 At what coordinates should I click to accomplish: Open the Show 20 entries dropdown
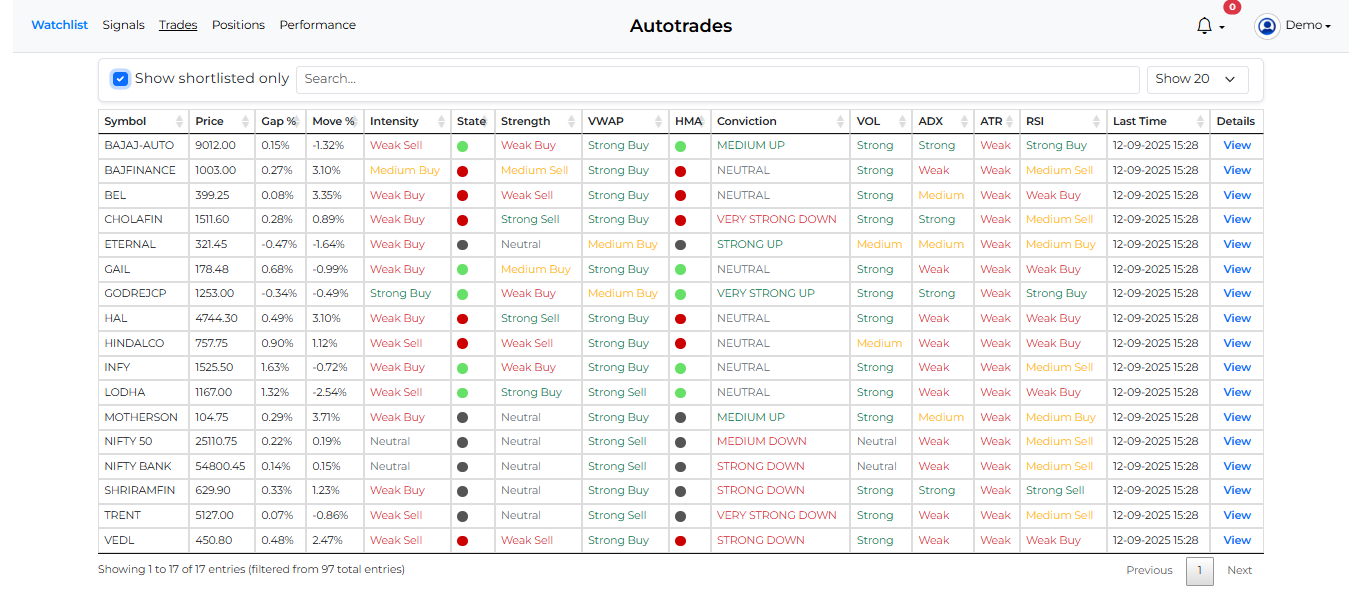click(1197, 78)
